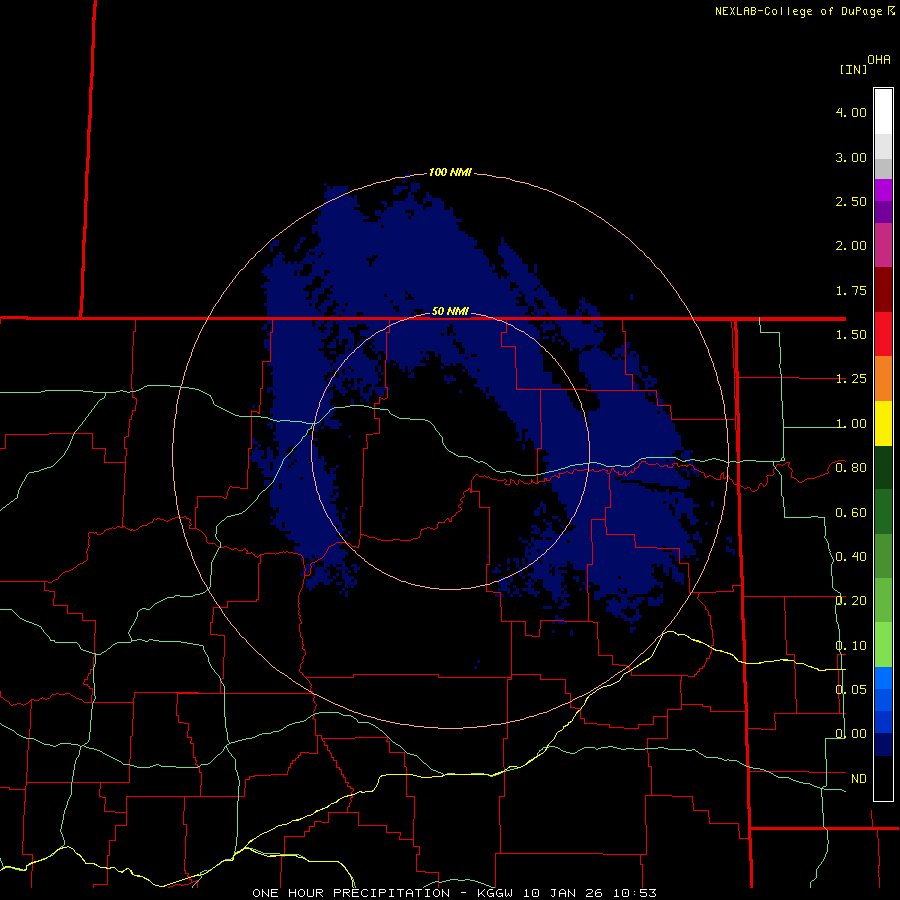Click the 0.00 legend value
The width and height of the screenshot is (900, 900).
tap(851, 734)
